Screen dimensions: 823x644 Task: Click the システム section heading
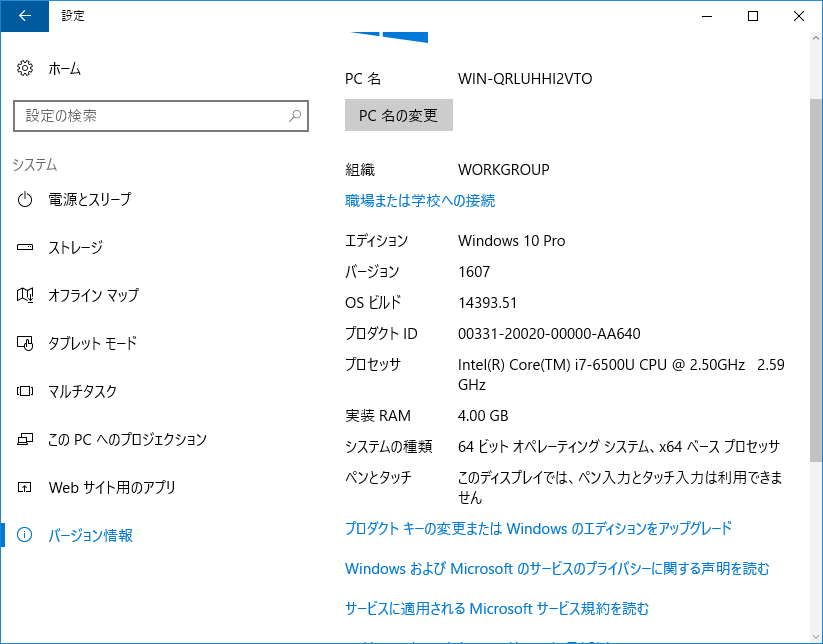coord(35,165)
